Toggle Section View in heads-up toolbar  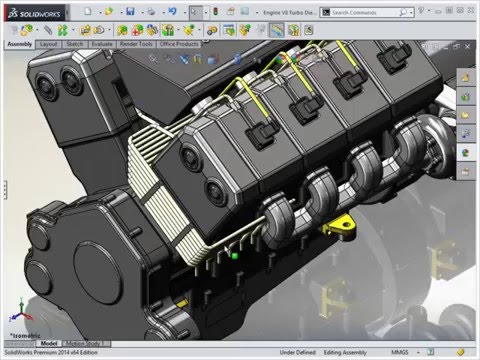(x=198, y=59)
